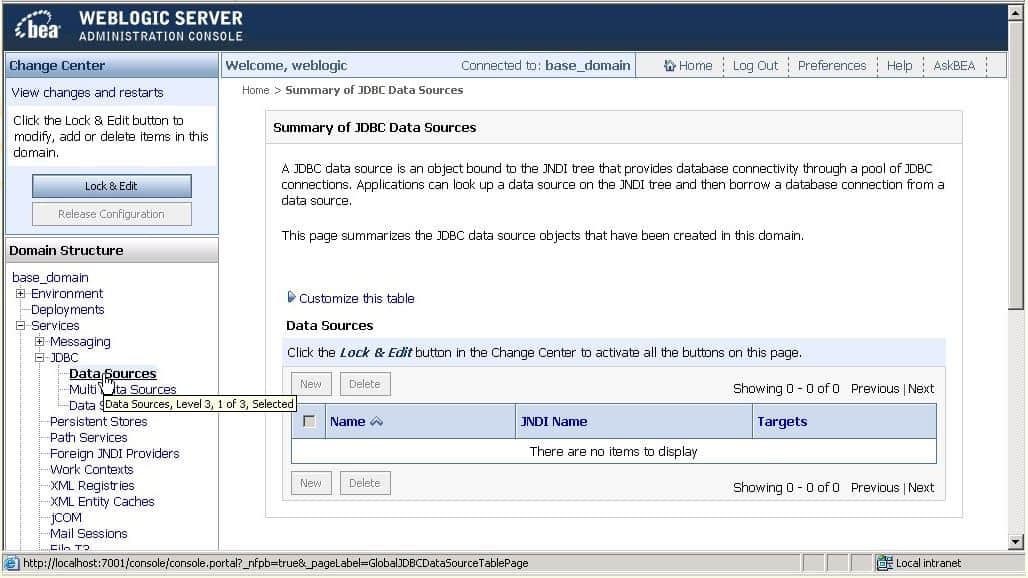The image size is (1028, 578).
Task: Open Path Services in the tree
Action: pos(89,437)
